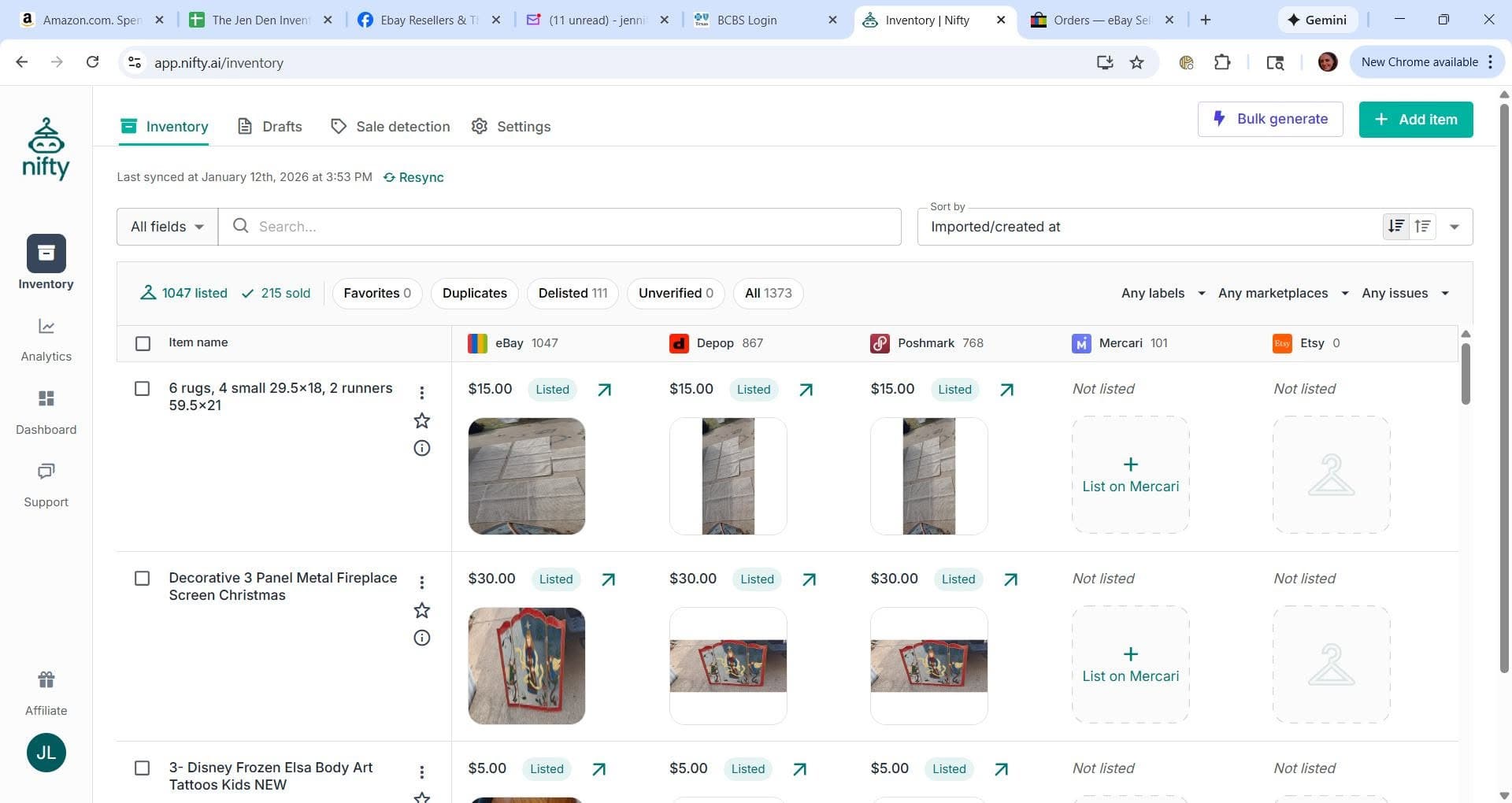Open the Nifty logo home link

coord(46,148)
